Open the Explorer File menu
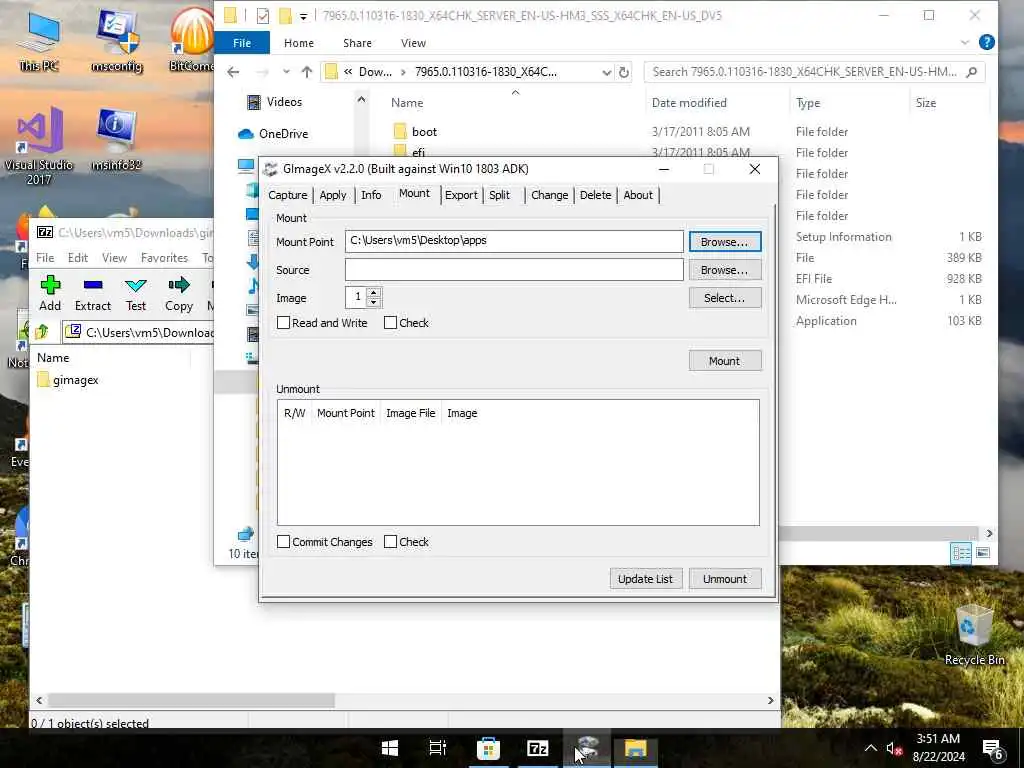Viewport: 1024px width, 768px height. click(242, 42)
